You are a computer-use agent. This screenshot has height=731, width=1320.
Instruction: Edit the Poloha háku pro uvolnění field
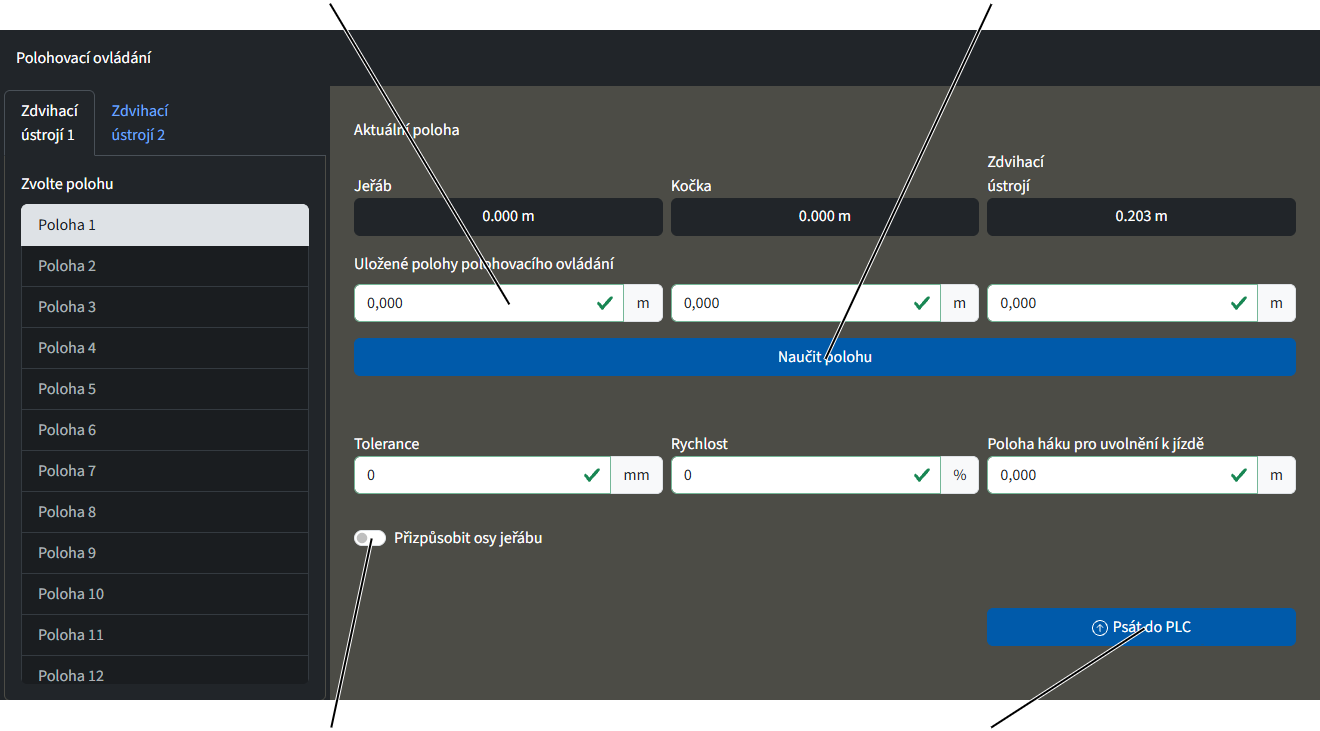(x=1122, y=475)
